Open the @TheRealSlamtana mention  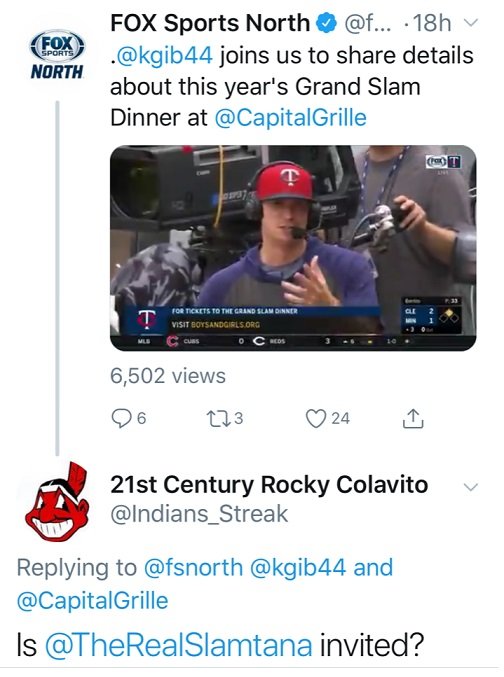[178, 645]
